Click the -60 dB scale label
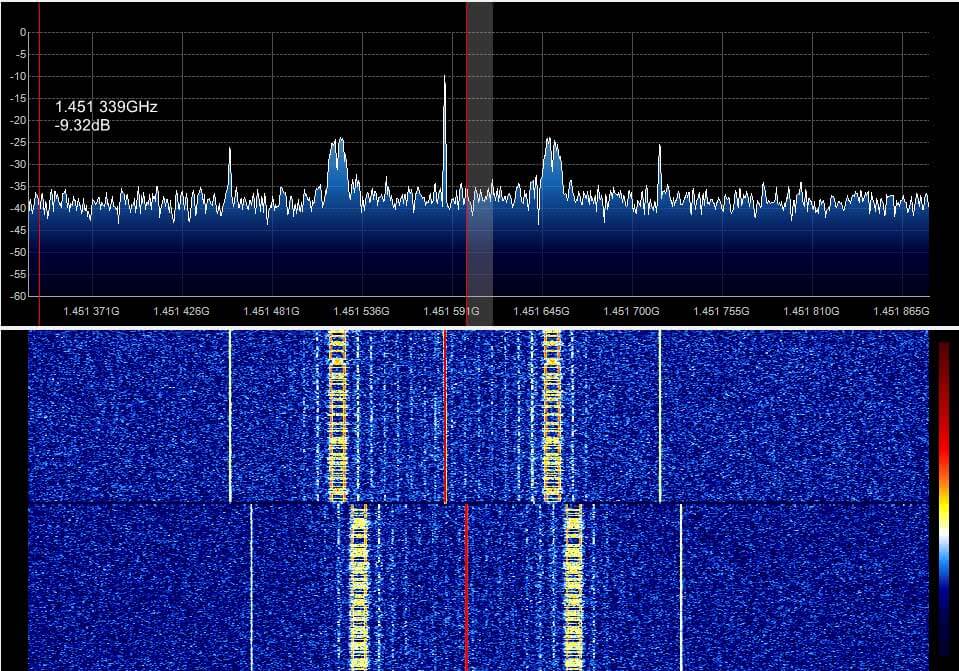The width and height of the screenshot is (959, 671). (20, 296)
